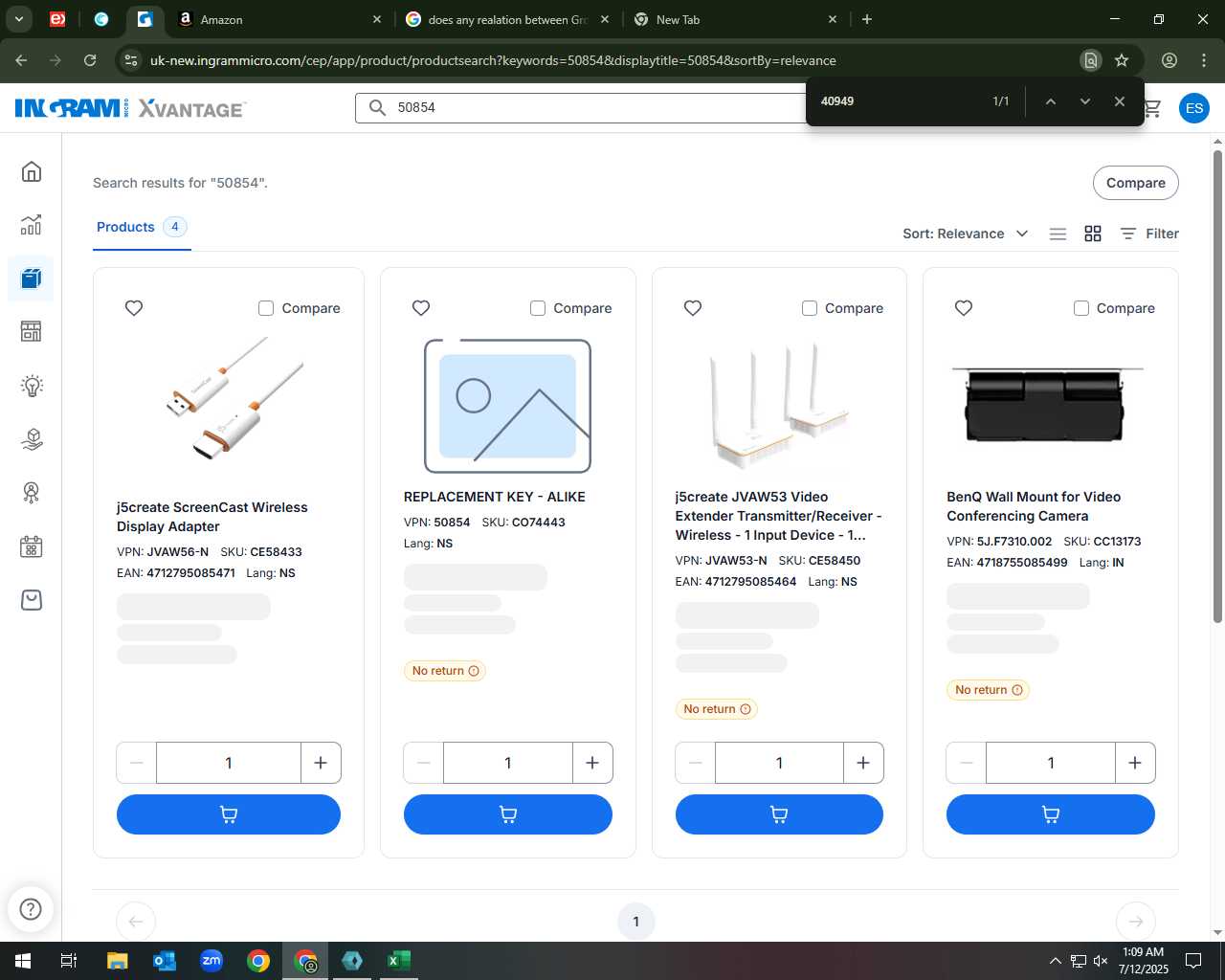
Task: Open Sort: Relevance dropdown
Action: (x=965, y=234)
